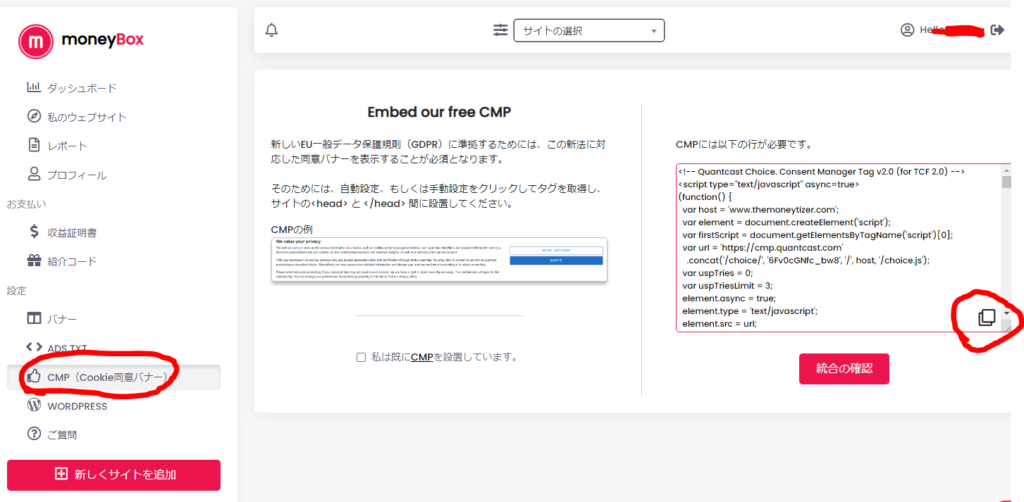Image resolution: width=1024 pixels, height=502 pixels.
Task: Click the user profile avatar icon
Action: pos(907,30)
